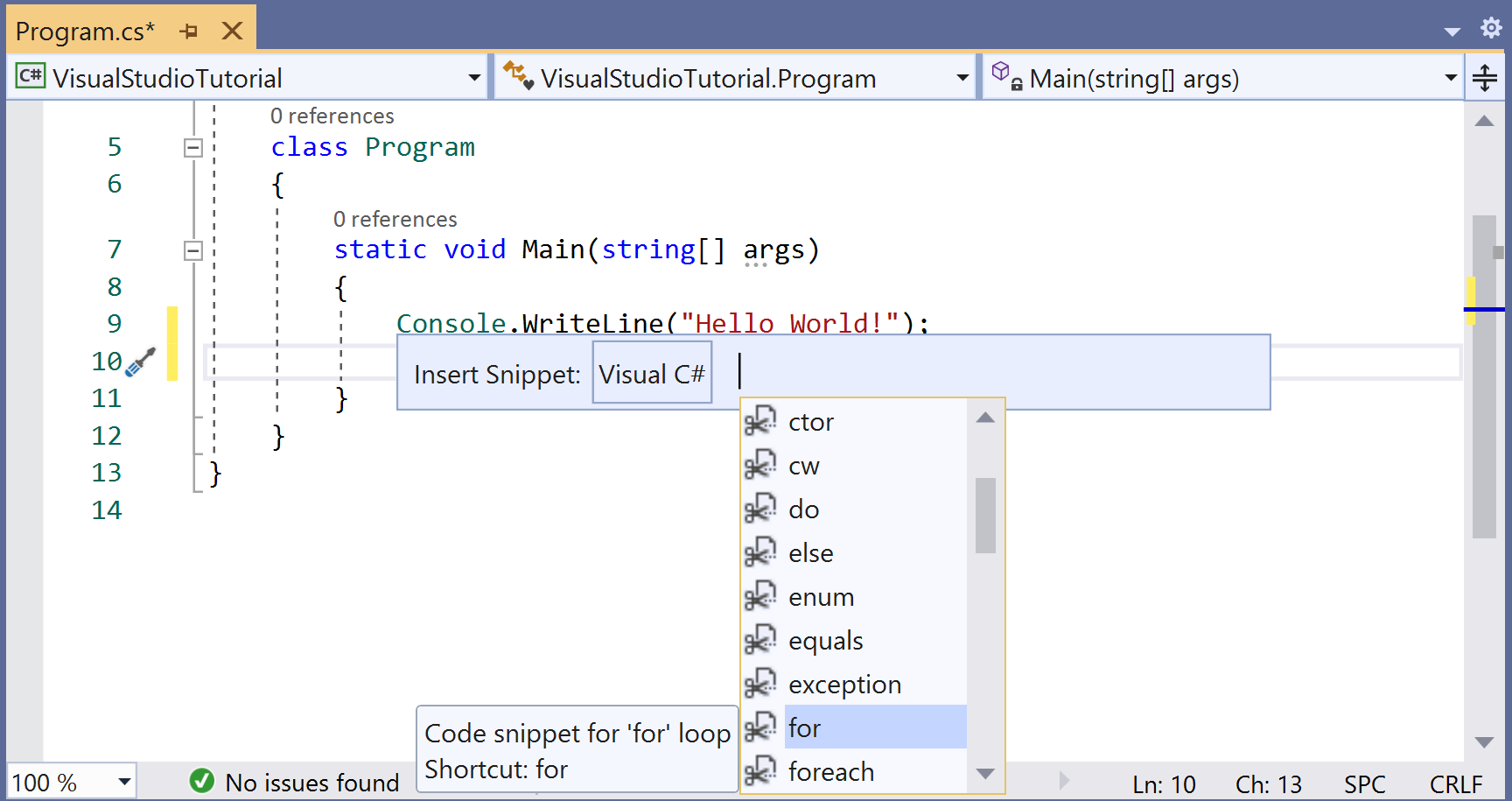This screenshot has height=801, width=1512.
Task: Open the screwdriver quick actions icon
Action: pos(140,362)
